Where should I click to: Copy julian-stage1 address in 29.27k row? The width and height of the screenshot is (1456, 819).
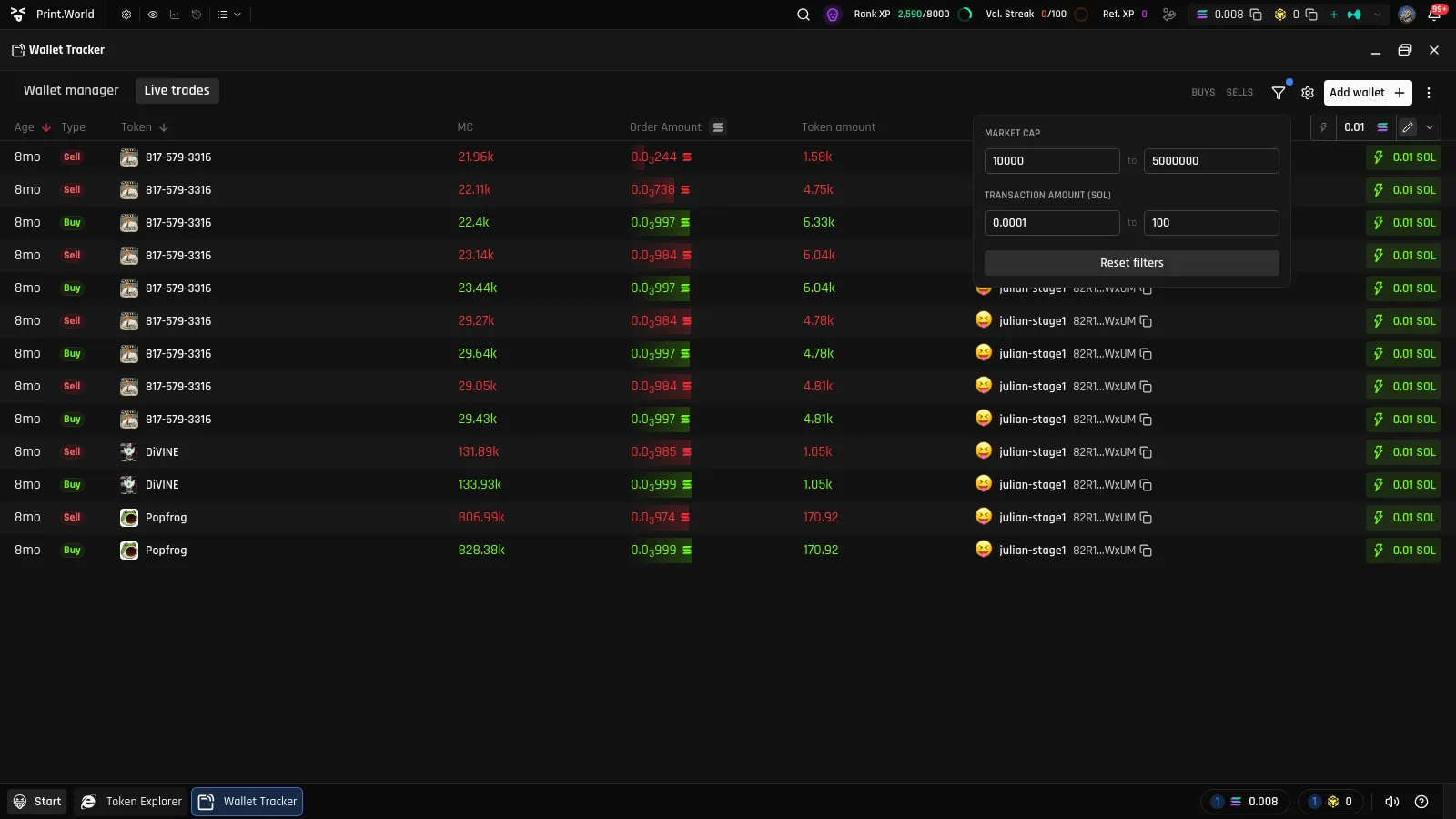(x=1146, y=321)
